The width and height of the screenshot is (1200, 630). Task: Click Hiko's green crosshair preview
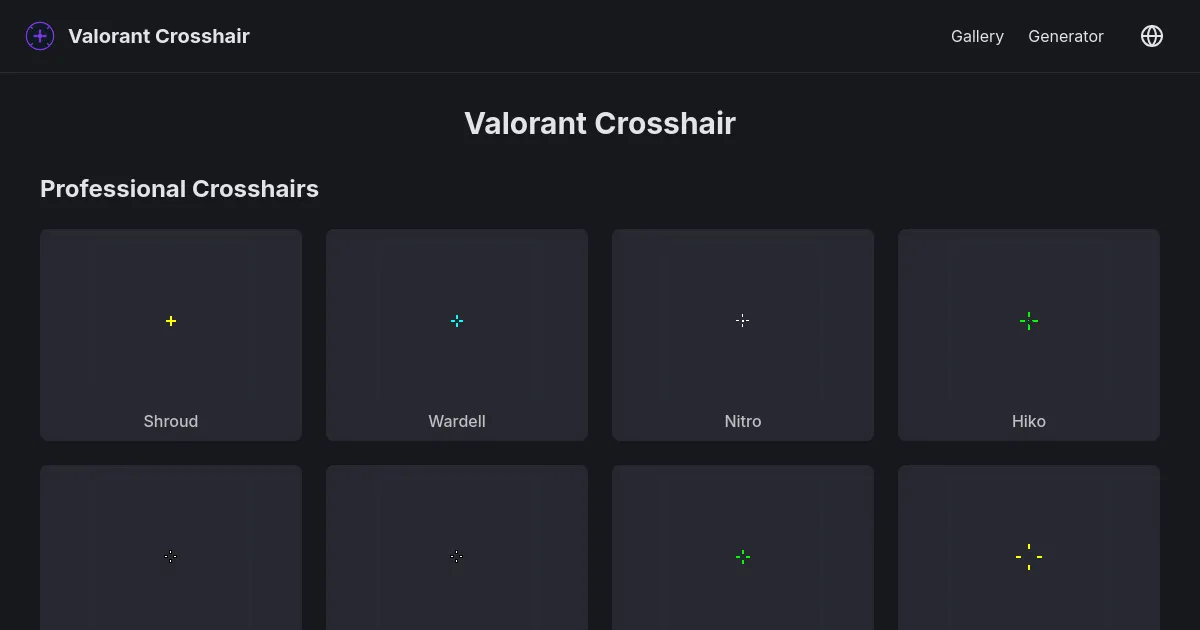1028,321
